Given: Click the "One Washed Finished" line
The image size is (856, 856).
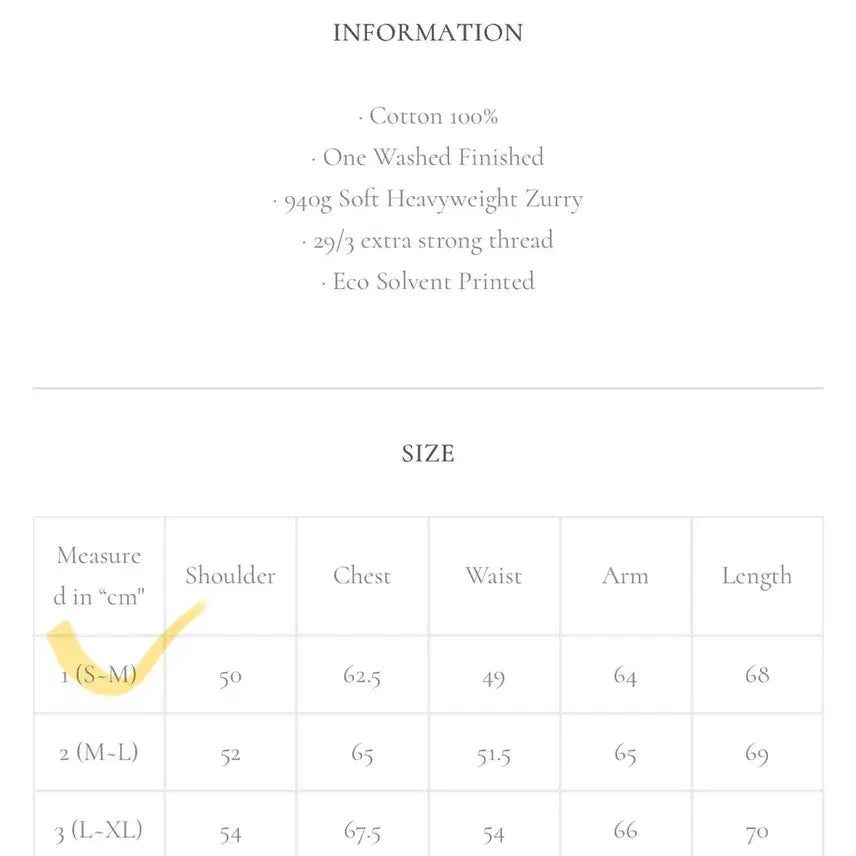Looking at the screenshot, I should [428, 157].
